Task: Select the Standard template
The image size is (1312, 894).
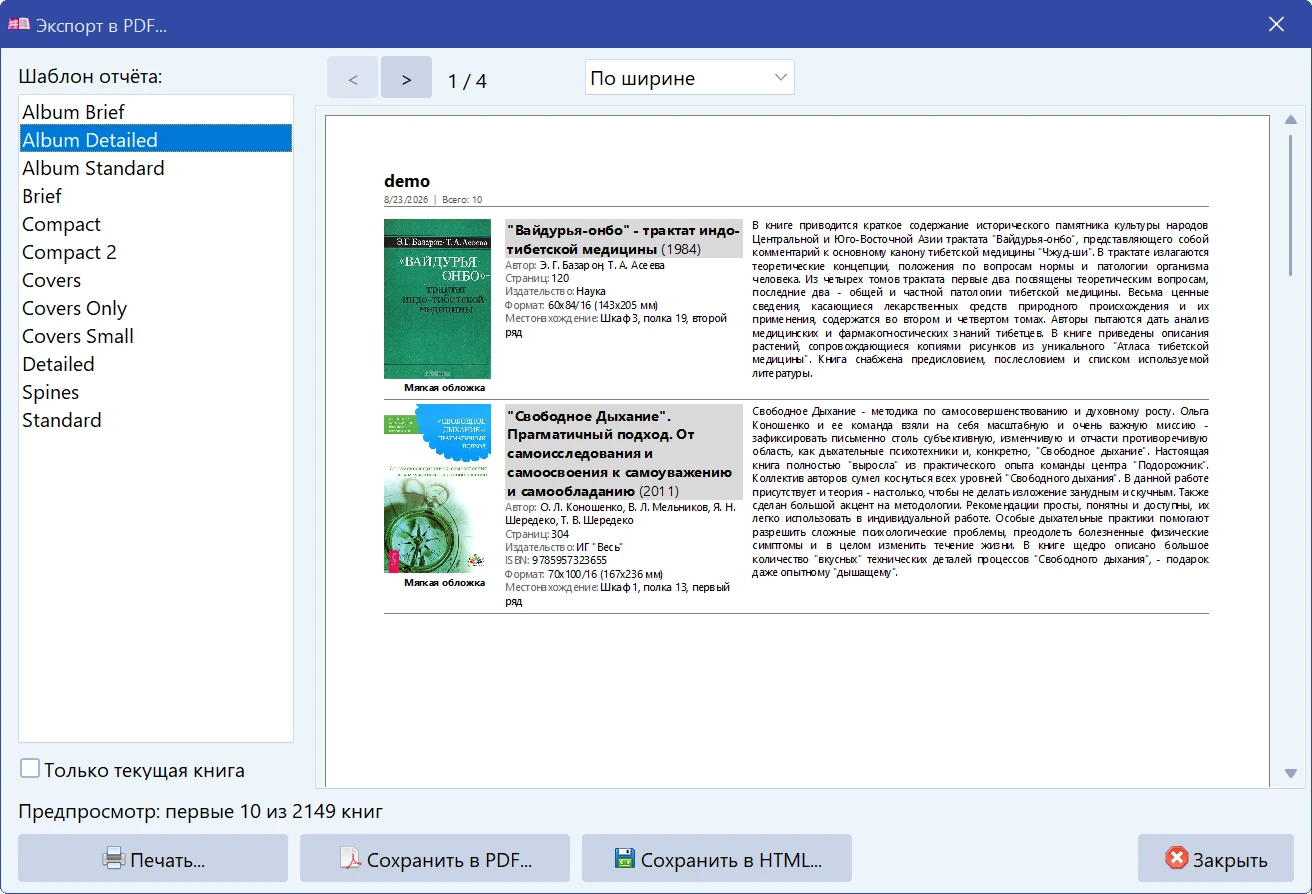Action: tap(156, 419)
